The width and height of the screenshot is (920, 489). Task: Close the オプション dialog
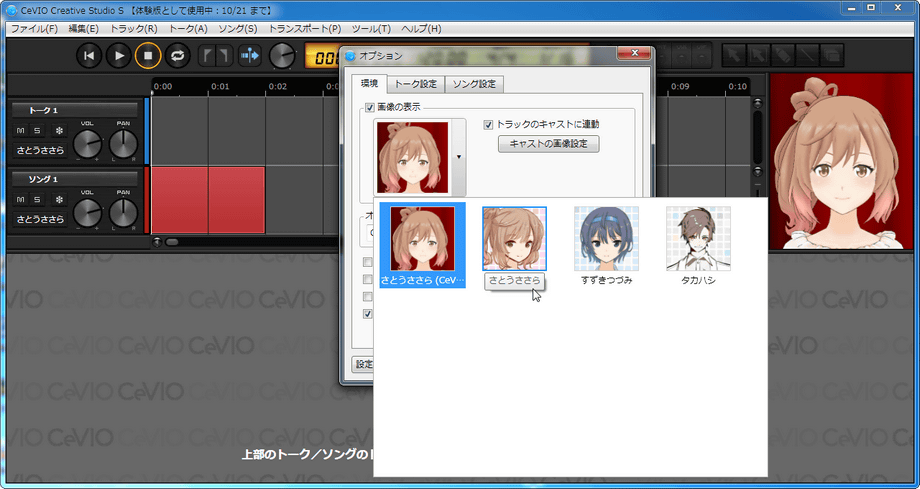pos(634,53)
